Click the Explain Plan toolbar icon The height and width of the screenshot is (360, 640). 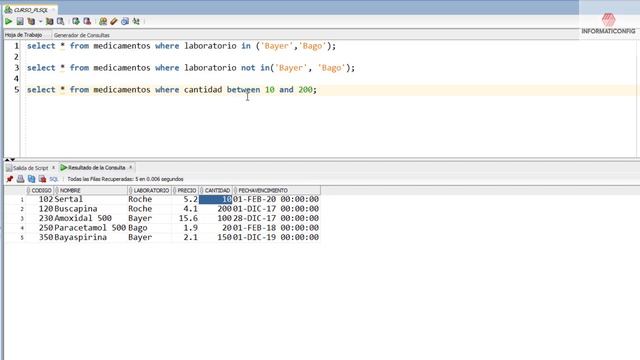[31, 21]
